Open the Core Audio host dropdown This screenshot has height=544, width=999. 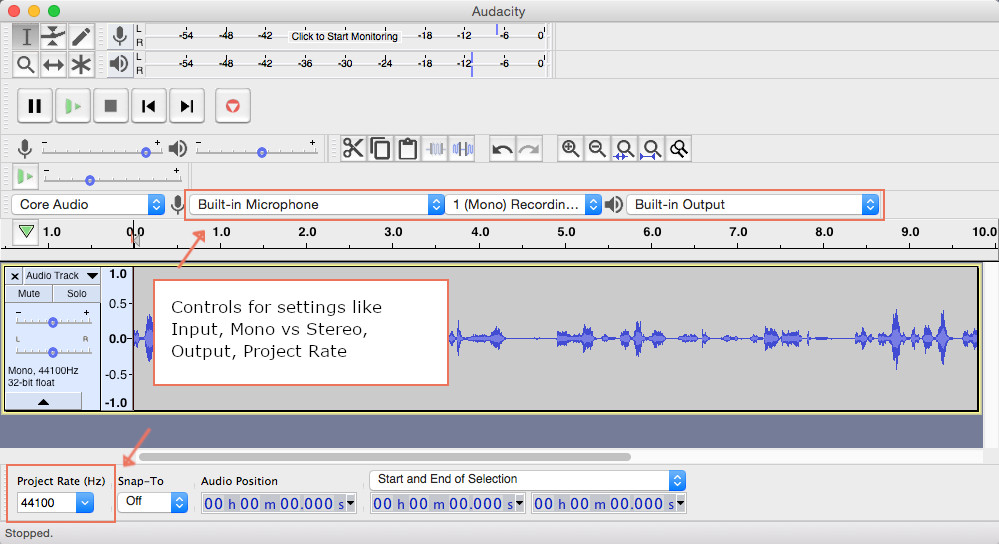click(89, 204)
